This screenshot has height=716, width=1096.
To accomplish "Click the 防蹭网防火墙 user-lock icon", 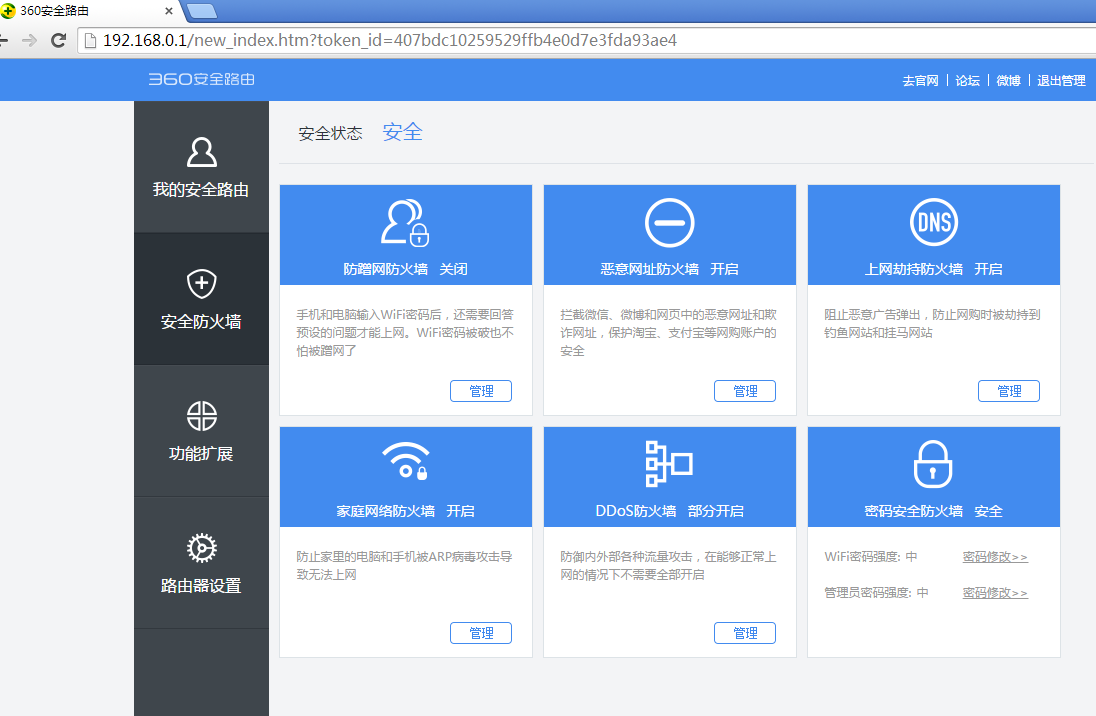I will [x=405, y=223].
